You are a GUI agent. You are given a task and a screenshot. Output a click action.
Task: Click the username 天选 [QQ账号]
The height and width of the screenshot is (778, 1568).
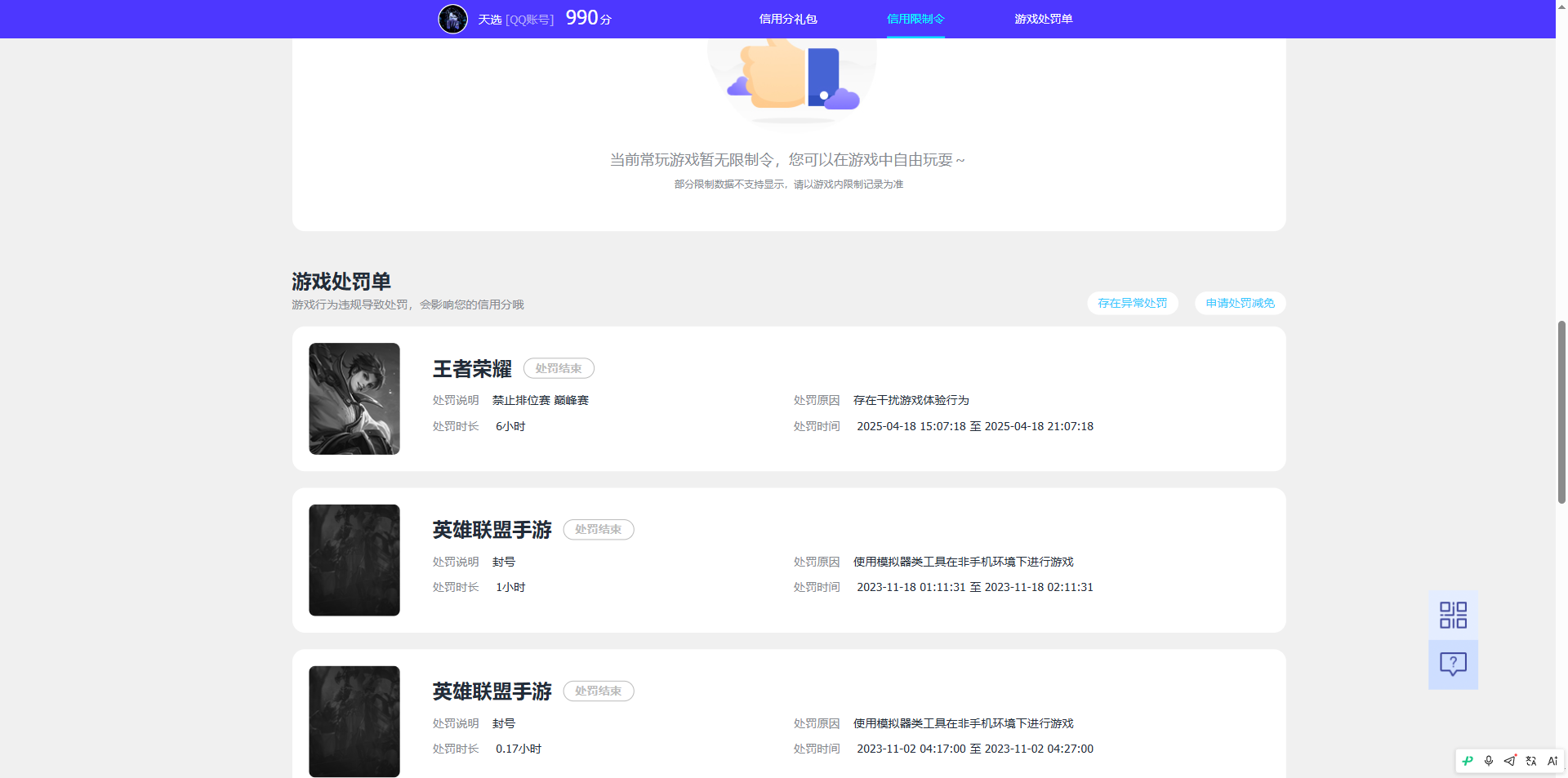coord(516,20)
